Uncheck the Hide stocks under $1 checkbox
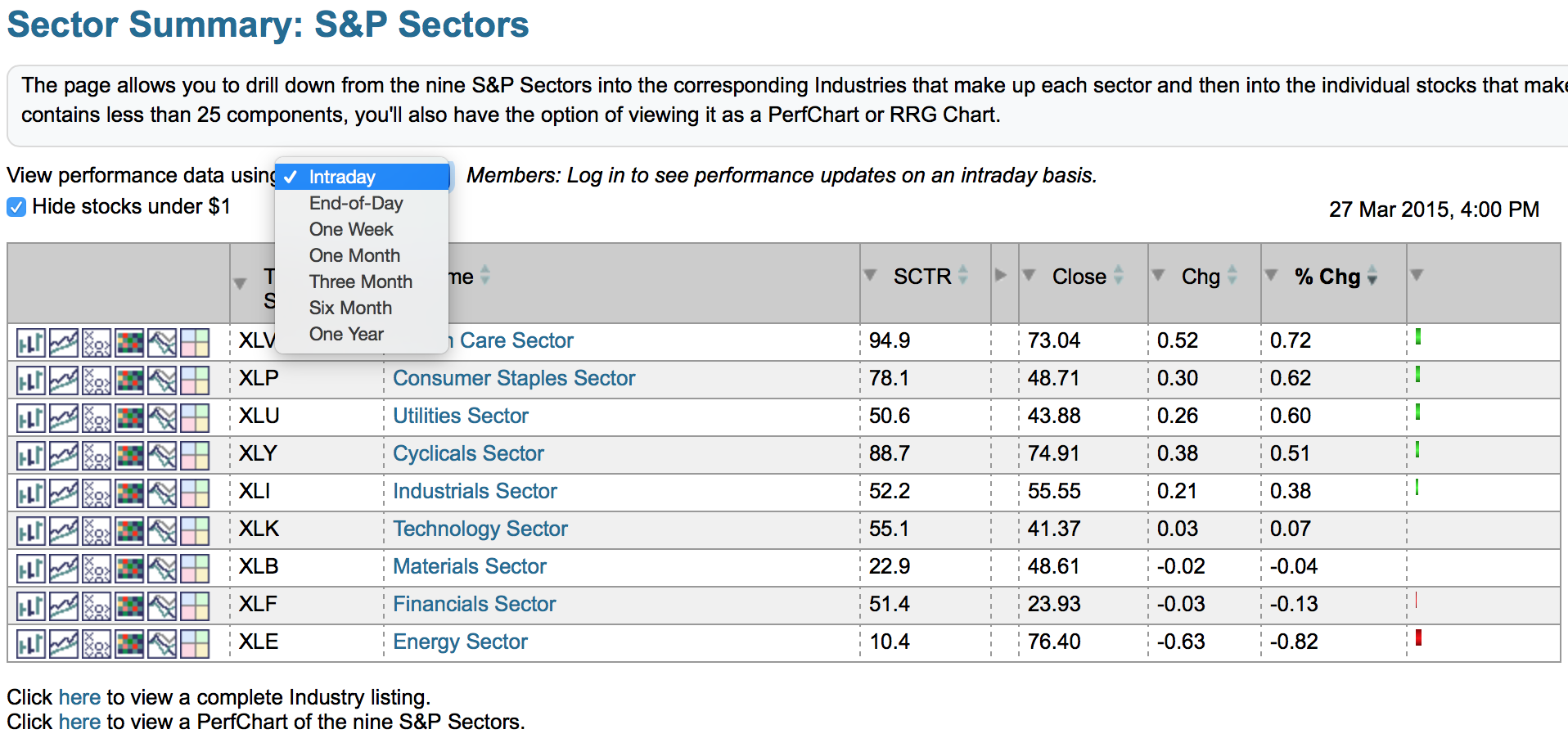Screen dimensions: 1568x743 (x=16, y=207)
